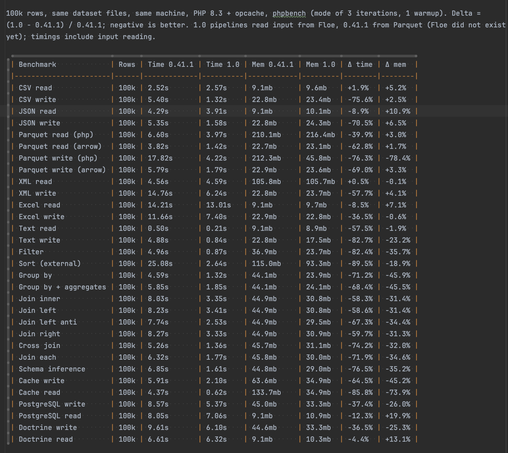Click the "Doctrine write" row label
Screen dimensions: 508x453
pos(48,427)
